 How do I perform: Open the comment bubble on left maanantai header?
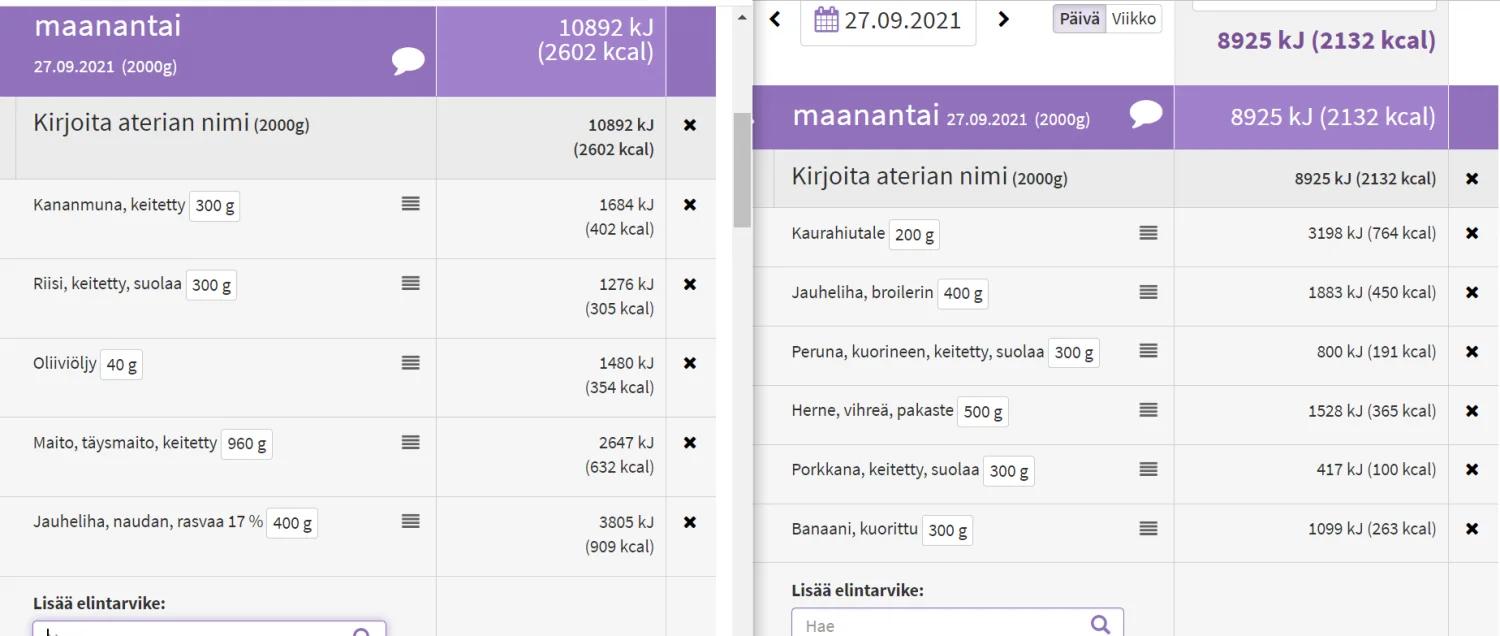pyautogui.click(x=407, y=61)
